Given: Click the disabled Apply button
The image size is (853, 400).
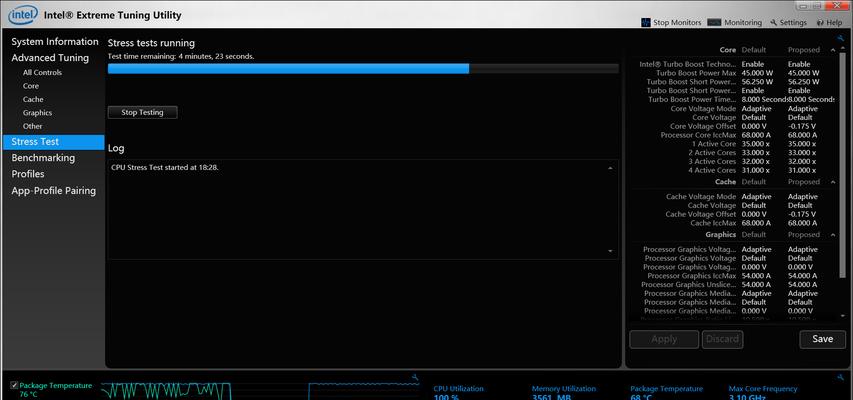Looking at the screenshot, I should pos(664,339).
